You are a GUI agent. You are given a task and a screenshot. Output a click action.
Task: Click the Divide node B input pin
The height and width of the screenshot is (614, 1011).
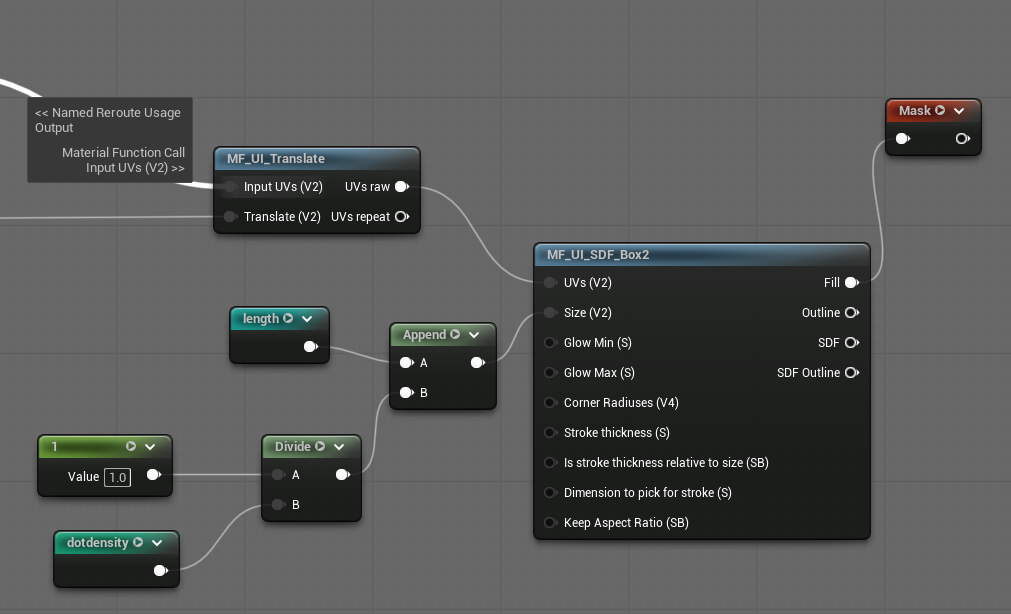278,505
